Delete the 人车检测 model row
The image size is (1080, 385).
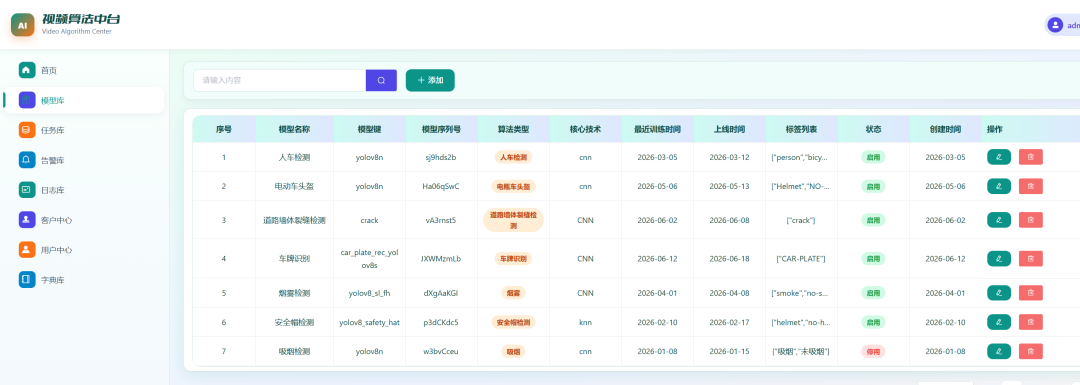tap(1030, 157)
